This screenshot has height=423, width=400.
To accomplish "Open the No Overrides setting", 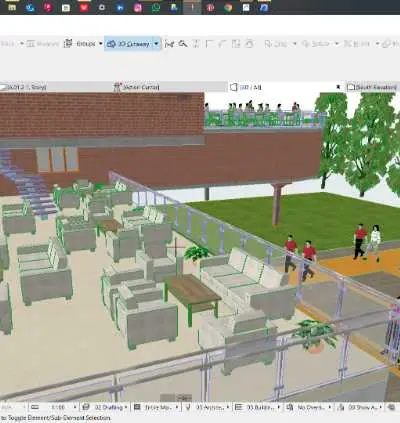I will coord(312,407).
